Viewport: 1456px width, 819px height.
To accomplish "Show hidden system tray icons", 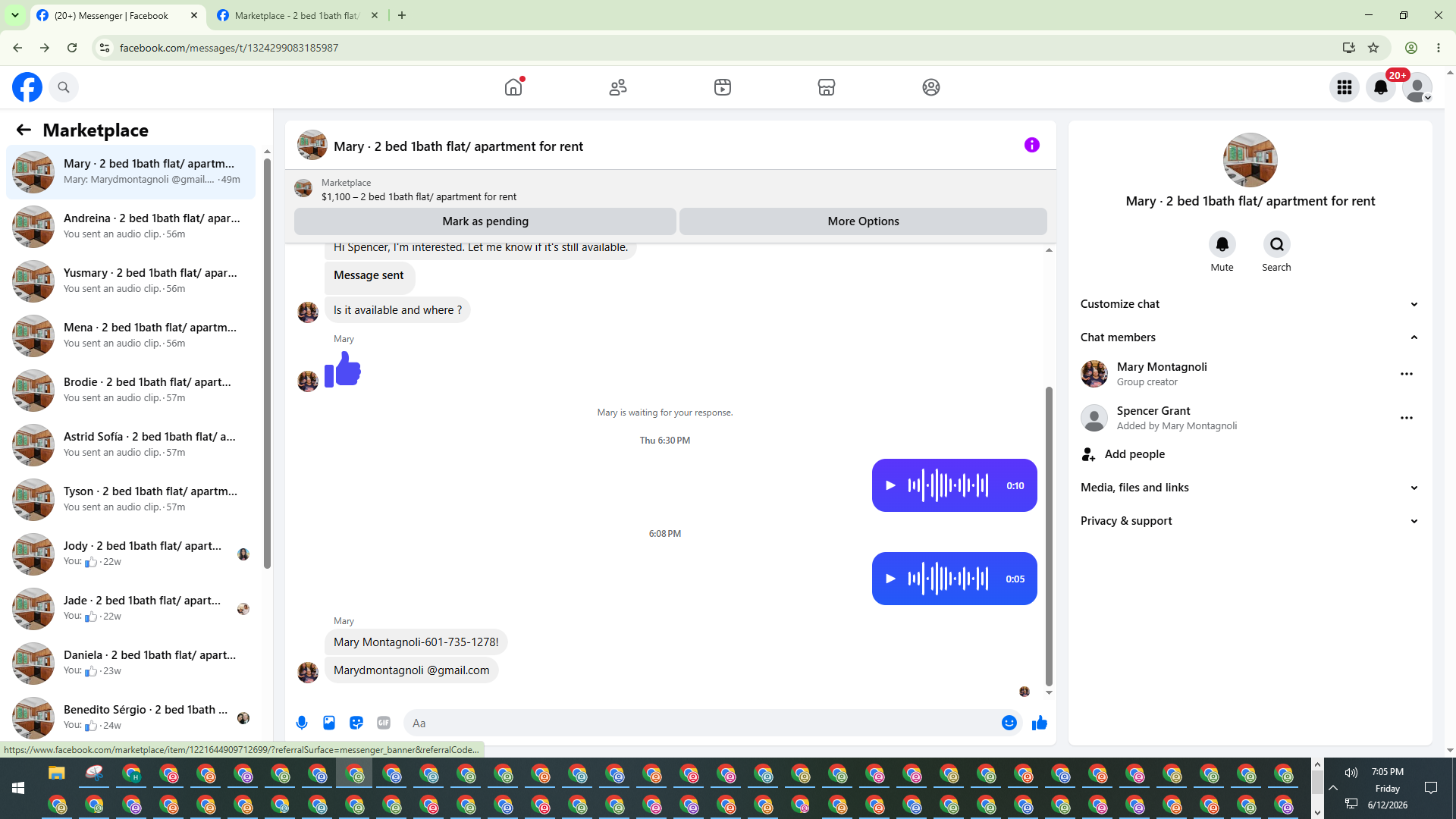I will (x=1333, y=788).
